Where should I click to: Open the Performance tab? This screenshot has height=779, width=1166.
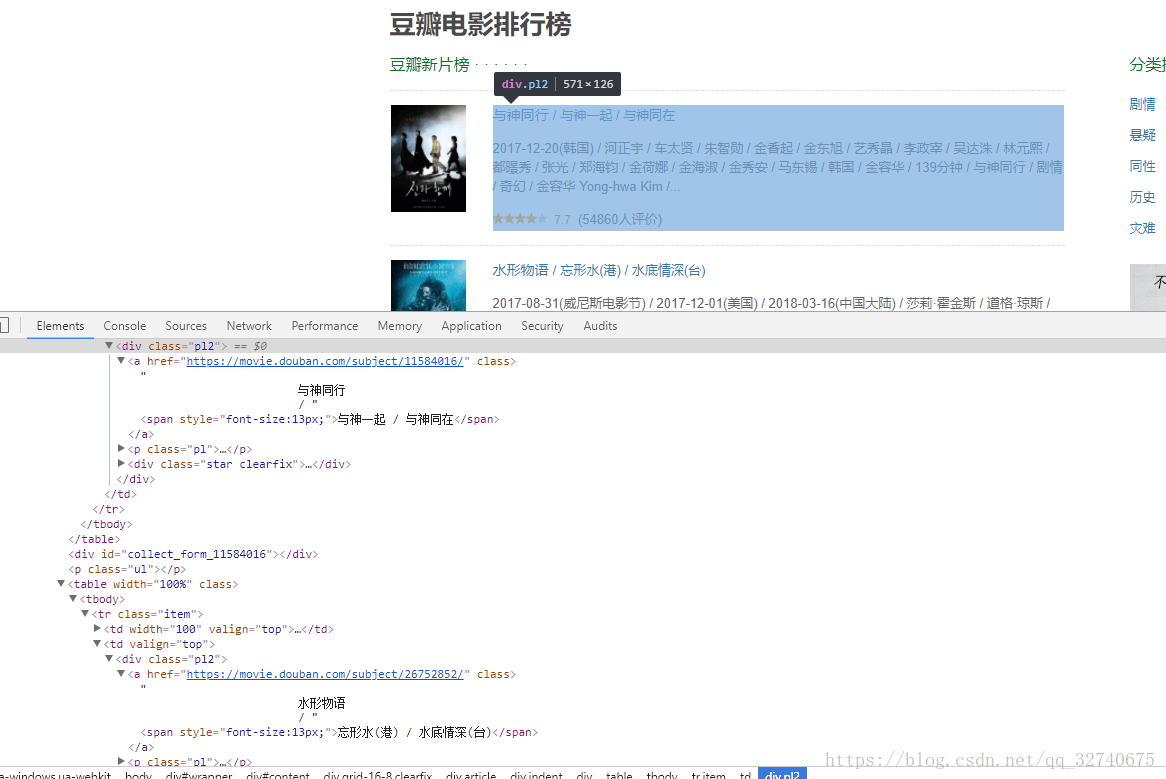coord(324,326)
